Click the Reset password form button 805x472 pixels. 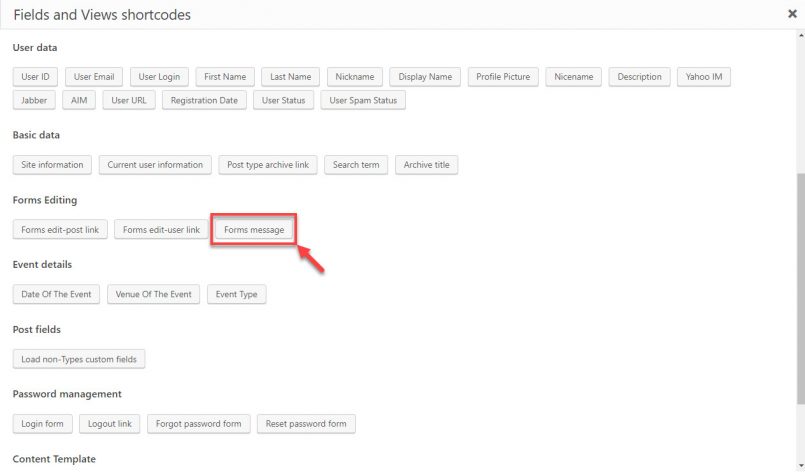point(306,424)
